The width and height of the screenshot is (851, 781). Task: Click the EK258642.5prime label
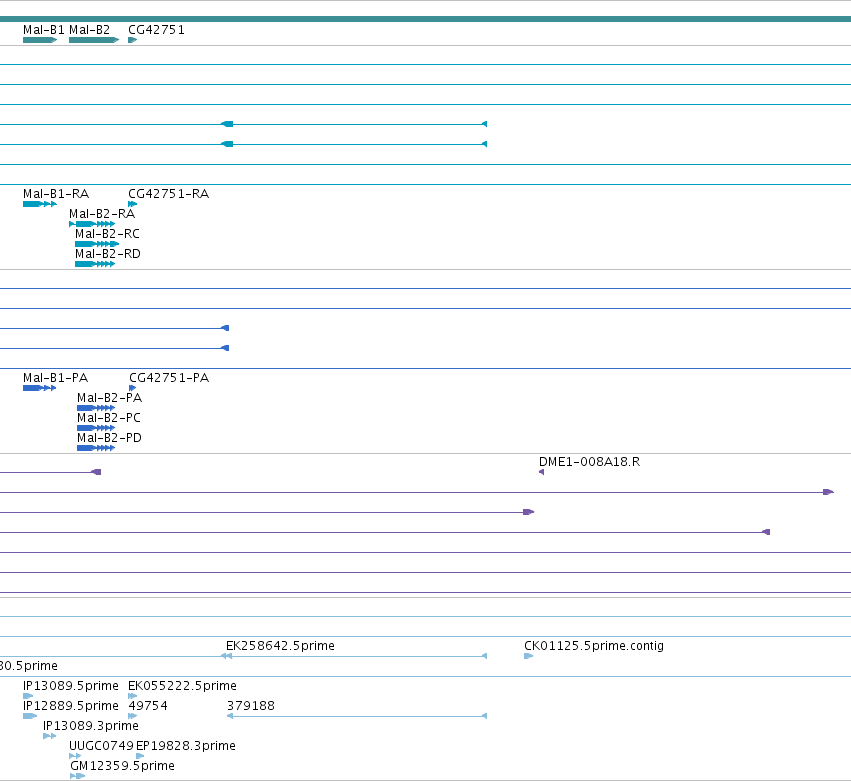[x=280, y=646]
